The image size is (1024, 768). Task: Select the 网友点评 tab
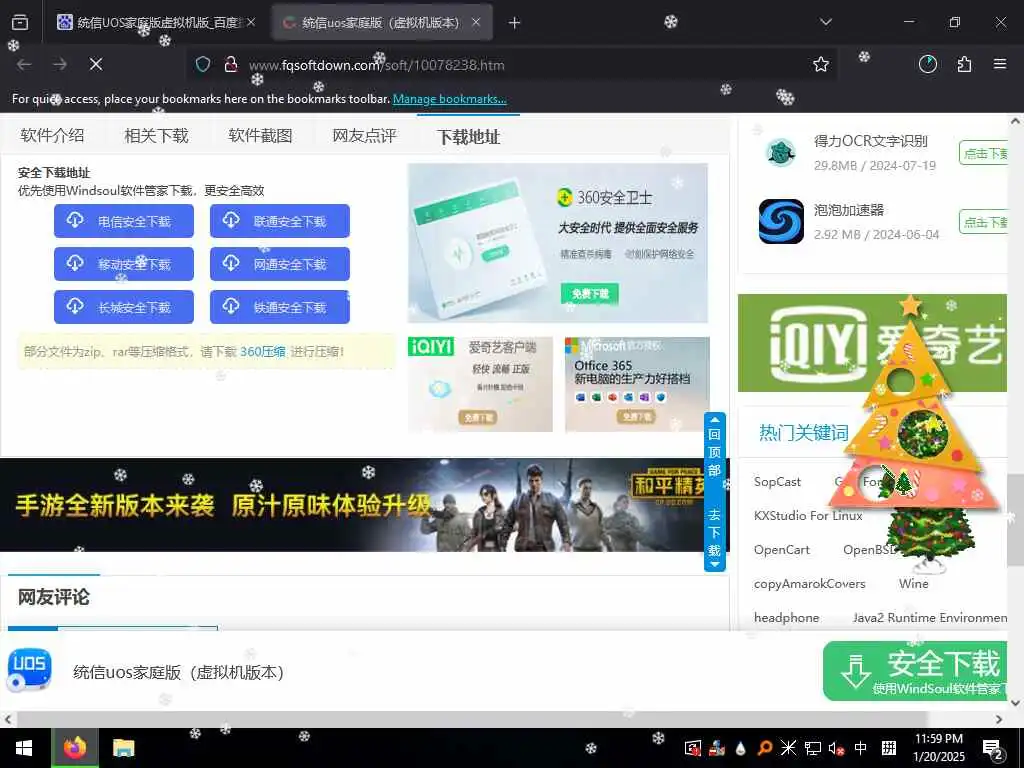pyautogui.click(x=364, y=136)
